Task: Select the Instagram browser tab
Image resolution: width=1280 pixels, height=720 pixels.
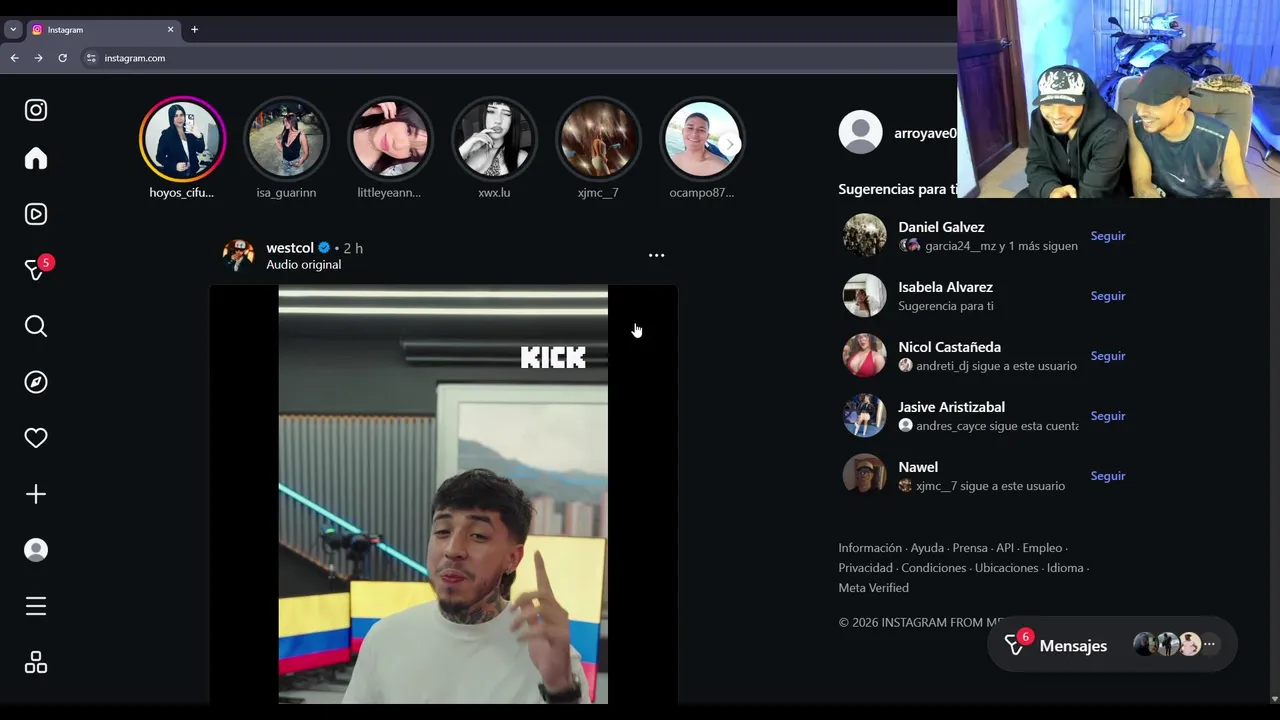Action: [102, 29]
